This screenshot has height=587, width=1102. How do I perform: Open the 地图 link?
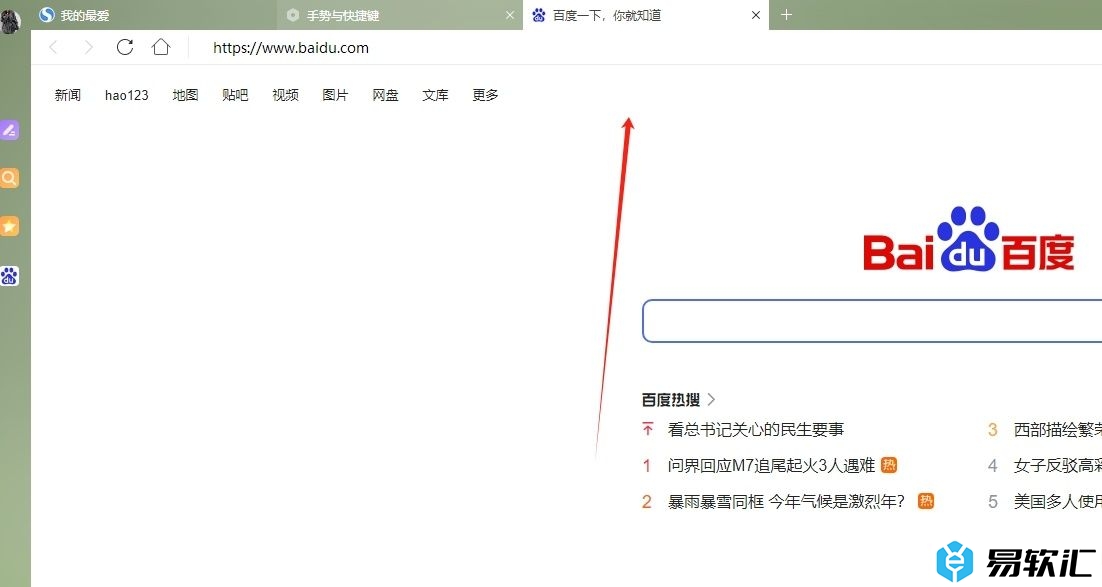click(x=186, y=95)
